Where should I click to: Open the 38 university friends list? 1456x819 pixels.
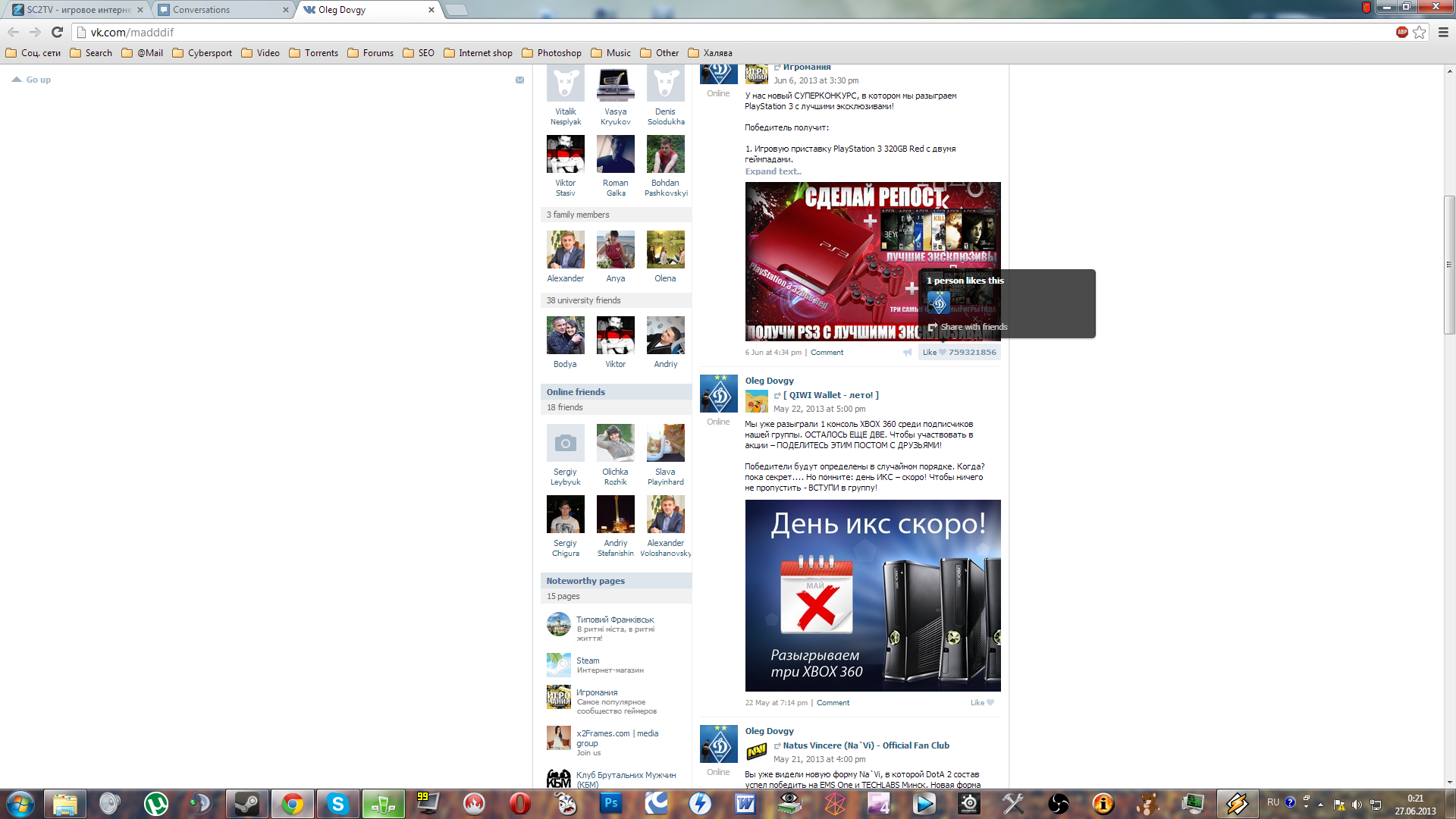616,300
